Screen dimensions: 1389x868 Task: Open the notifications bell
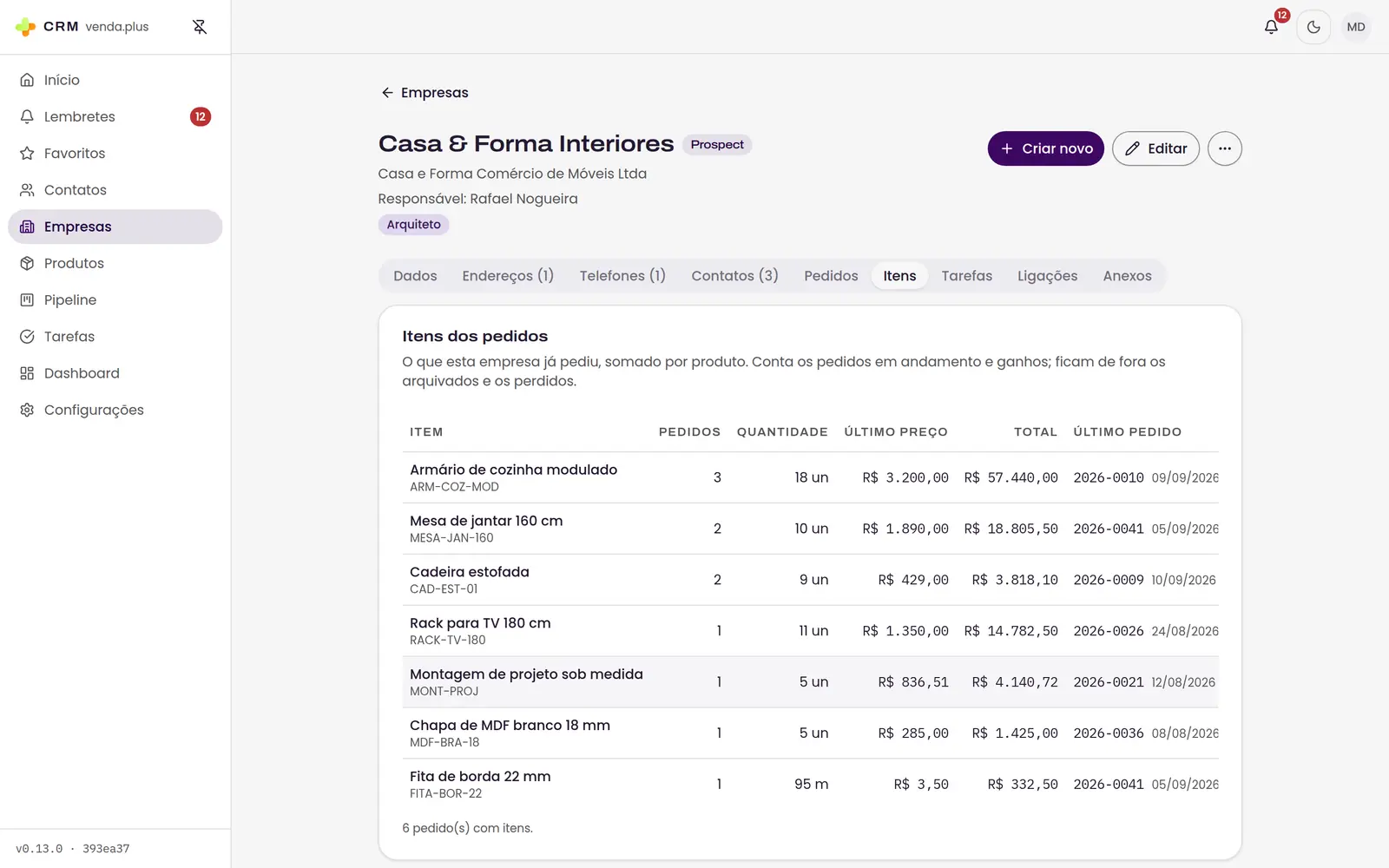tap(1271, 27)
